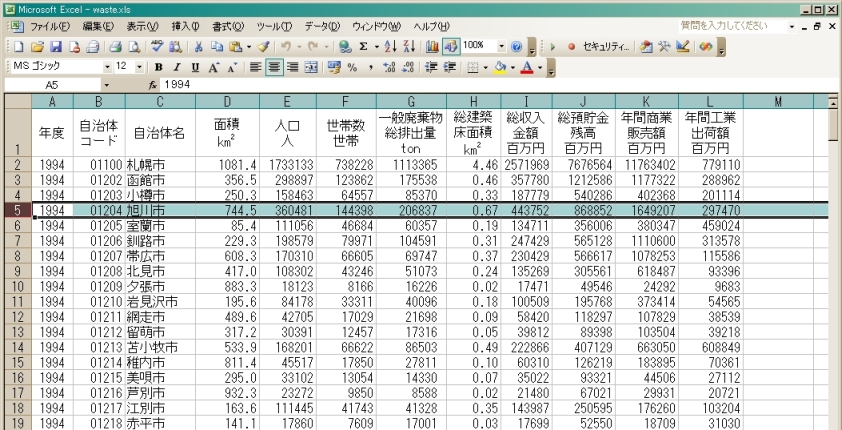Click the Save icon in toolbar
This screenshot has height=430, width=842.
pyautogui.click(x=57, y=46)
